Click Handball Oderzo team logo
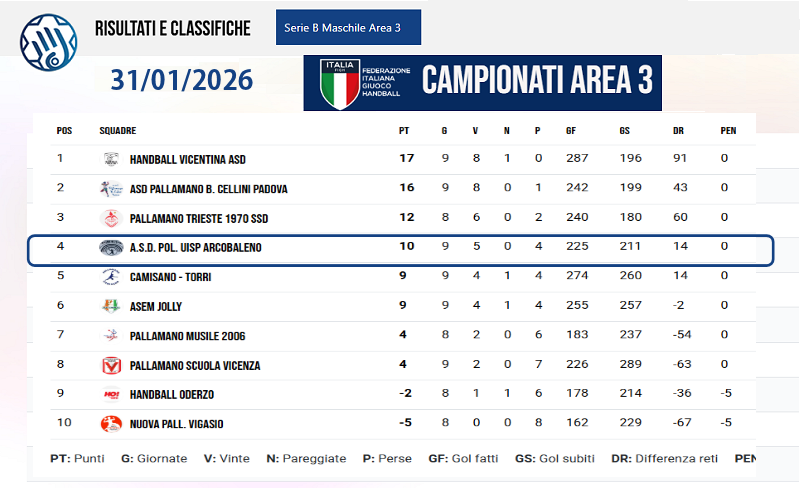 click(x=110, y=394)
